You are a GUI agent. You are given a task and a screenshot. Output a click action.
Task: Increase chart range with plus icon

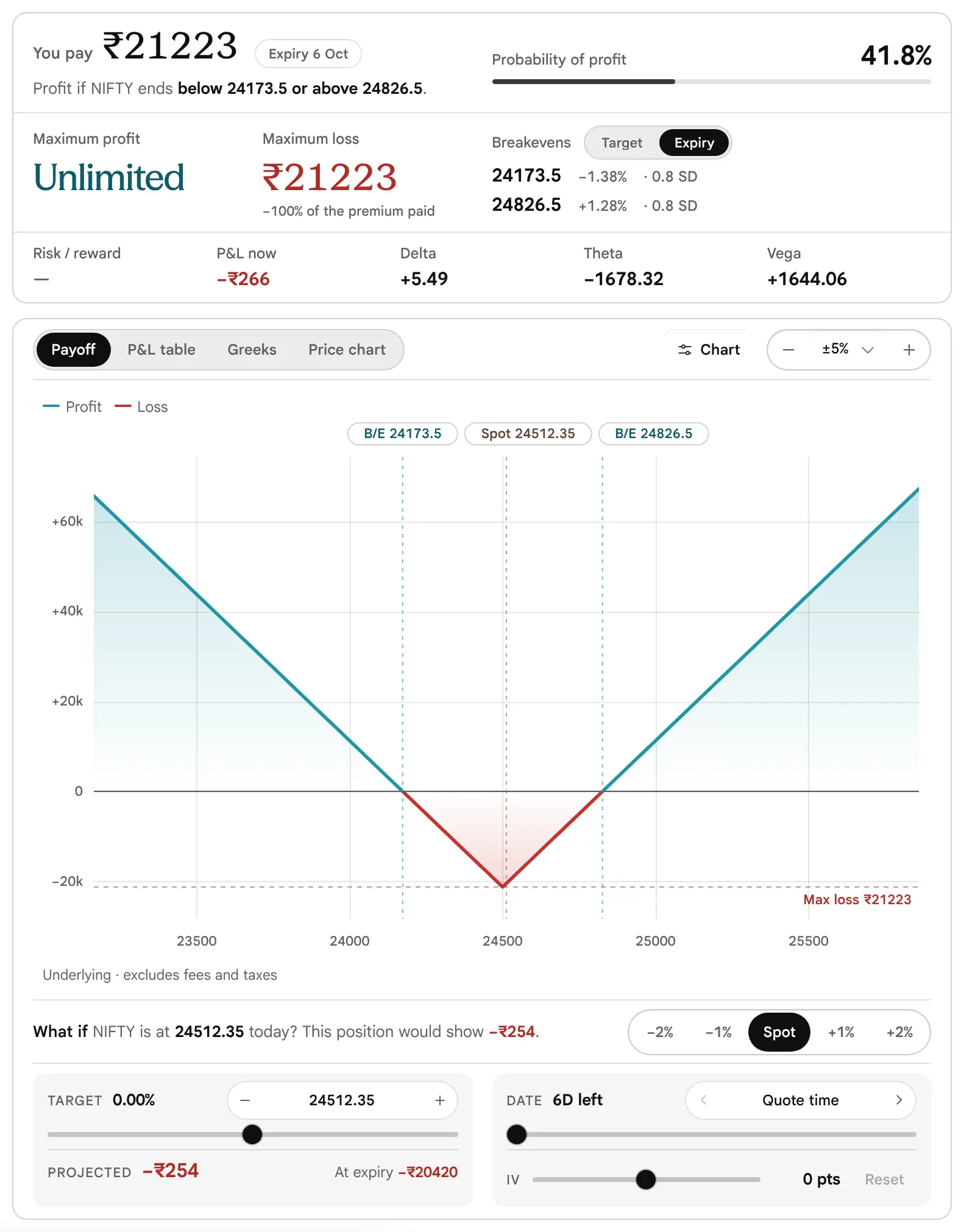pyautogui.click(x=909, y=350)
